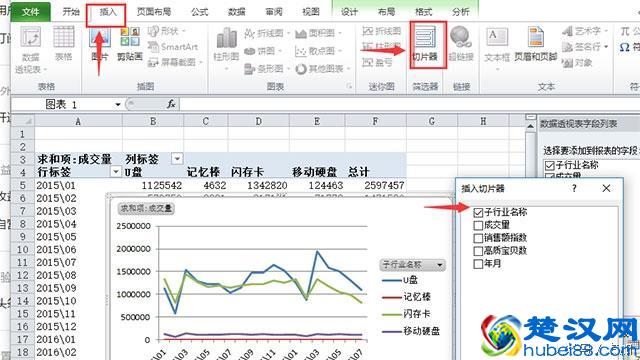Open the Name Box dropdown arrow
640x360 pixels.
coord(118,104)
